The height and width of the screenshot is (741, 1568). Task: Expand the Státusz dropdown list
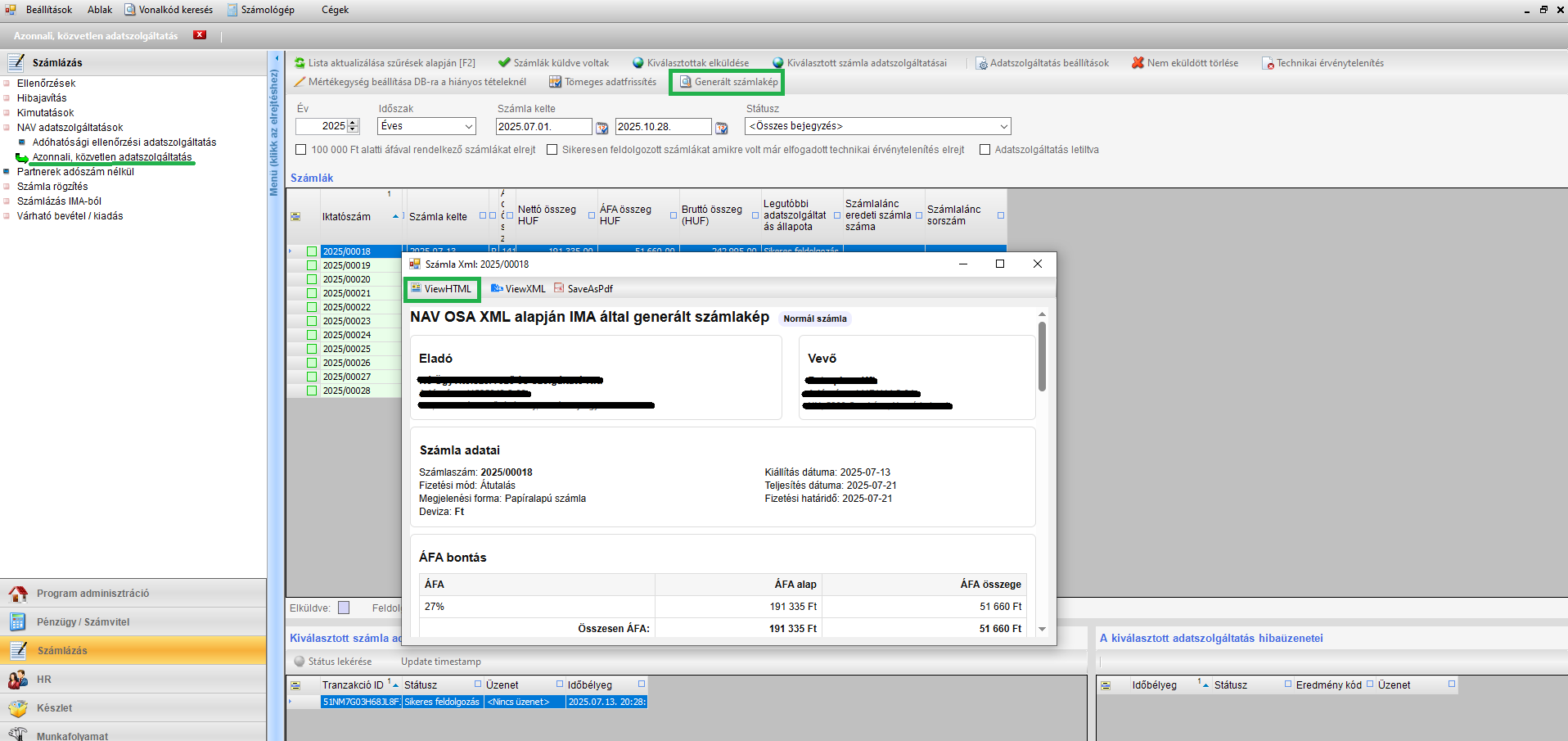tap(1003, 126)
